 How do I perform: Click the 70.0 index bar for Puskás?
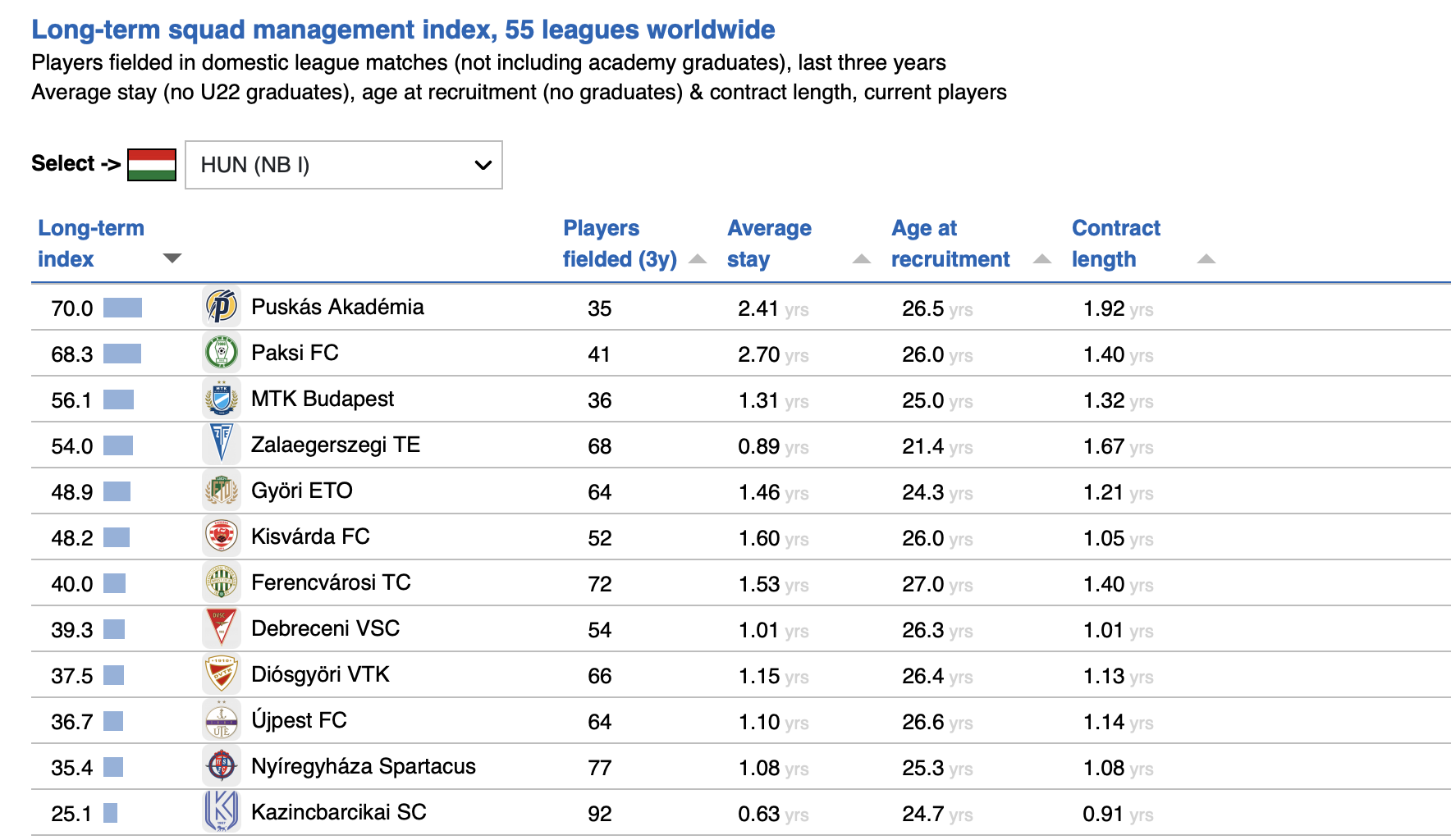[122, 308]
